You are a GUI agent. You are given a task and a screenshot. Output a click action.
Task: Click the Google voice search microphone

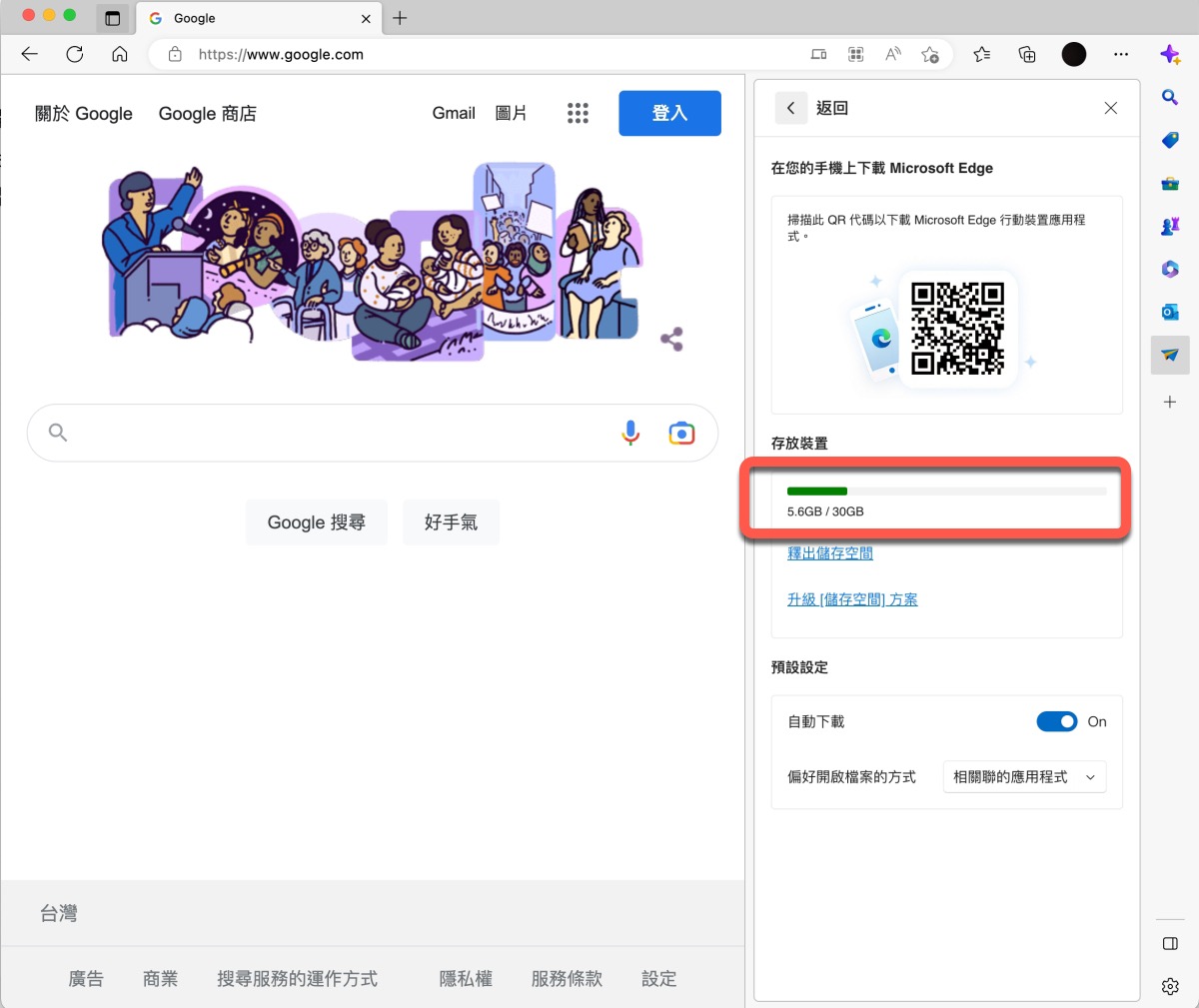coord(630,433)
